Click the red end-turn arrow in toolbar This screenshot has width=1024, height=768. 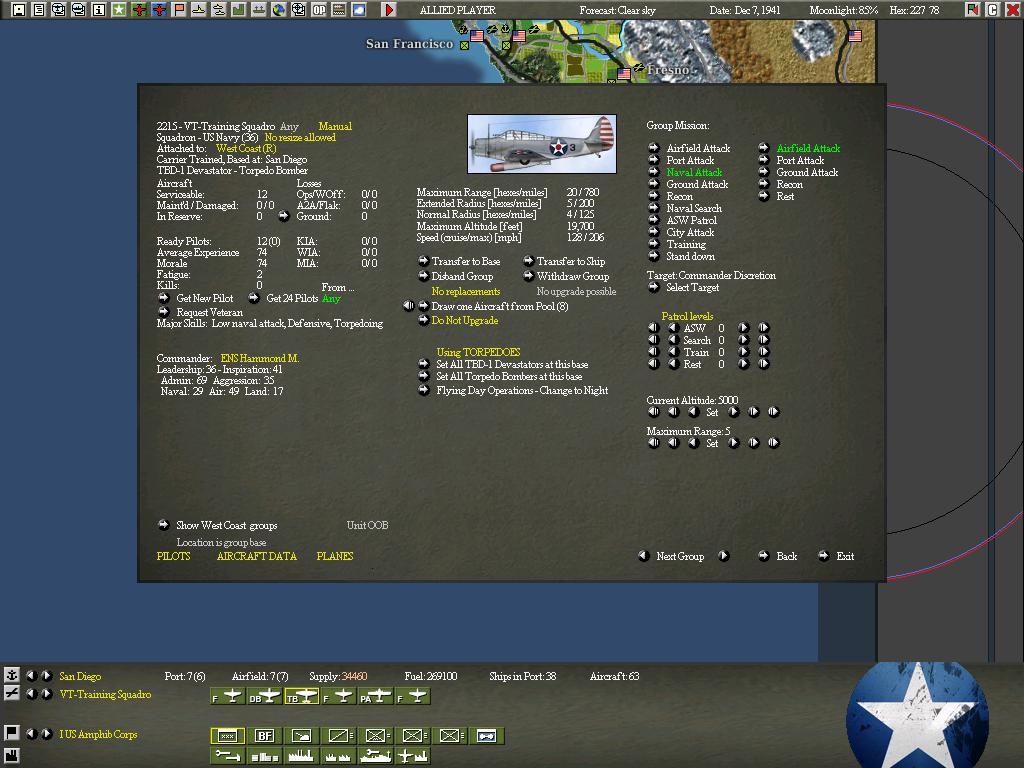pos(389,10)
